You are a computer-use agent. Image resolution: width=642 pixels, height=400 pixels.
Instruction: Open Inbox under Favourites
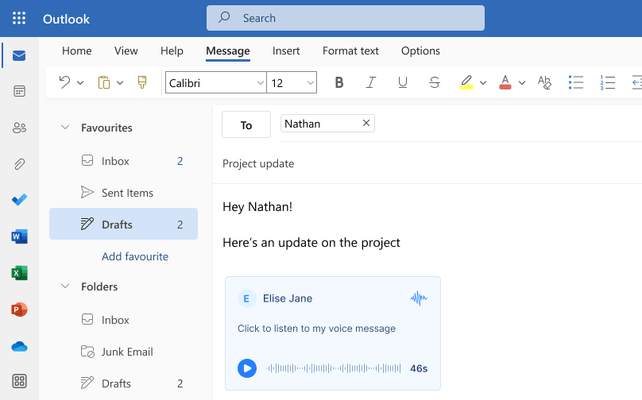click(123, 161)
